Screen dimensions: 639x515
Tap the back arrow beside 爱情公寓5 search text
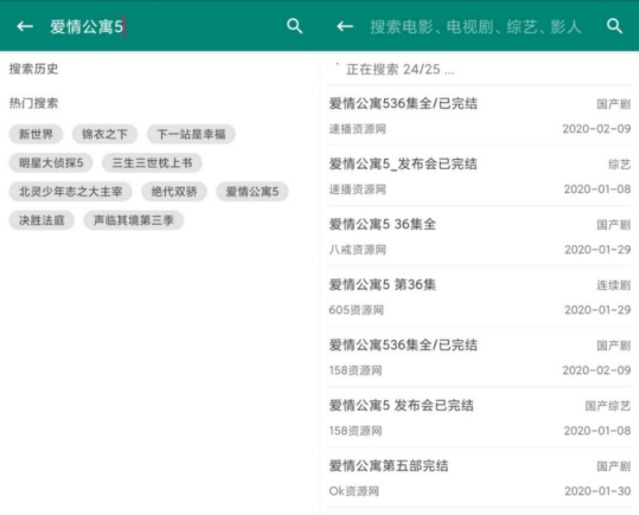(x=25, y=26)
